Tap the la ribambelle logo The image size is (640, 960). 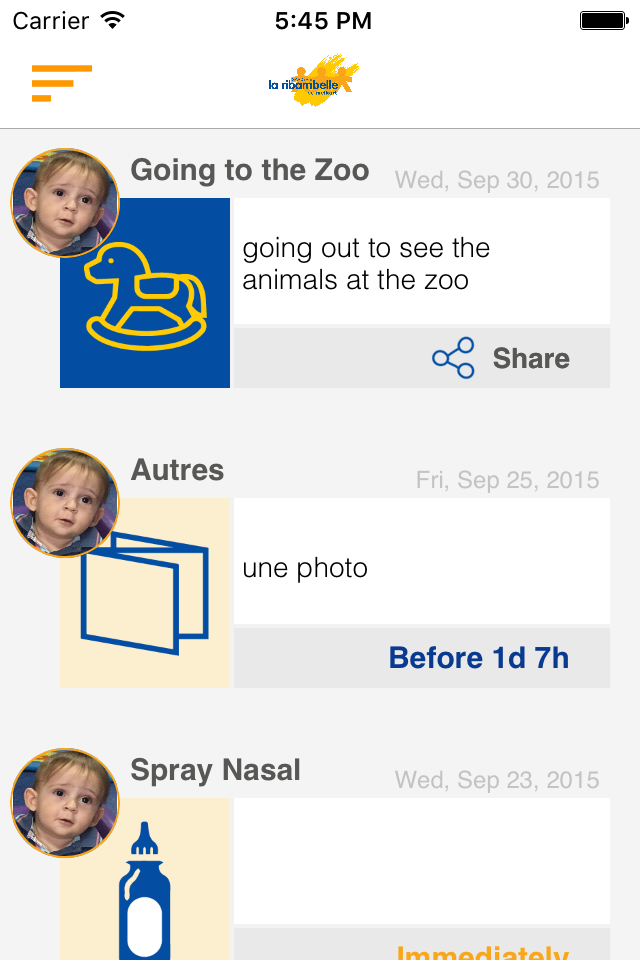point(314,82)
